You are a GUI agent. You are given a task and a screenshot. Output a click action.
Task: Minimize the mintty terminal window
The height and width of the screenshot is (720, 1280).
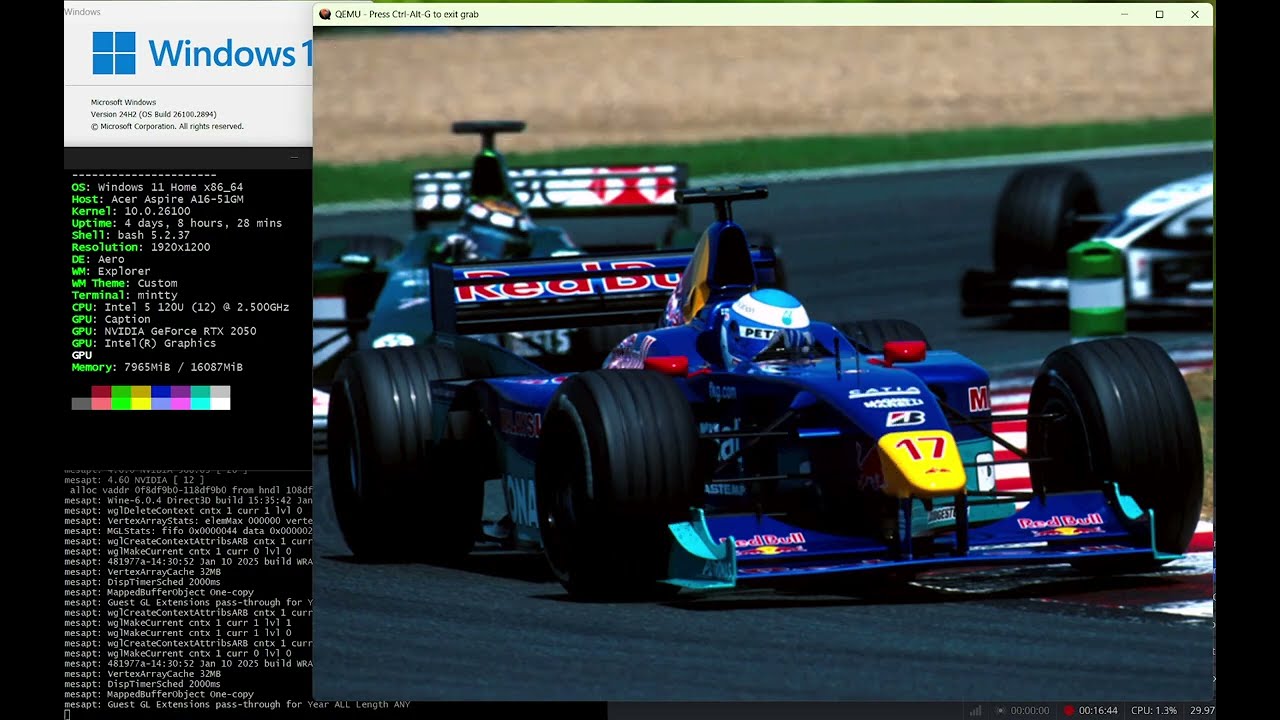click(x=294, y=158)
